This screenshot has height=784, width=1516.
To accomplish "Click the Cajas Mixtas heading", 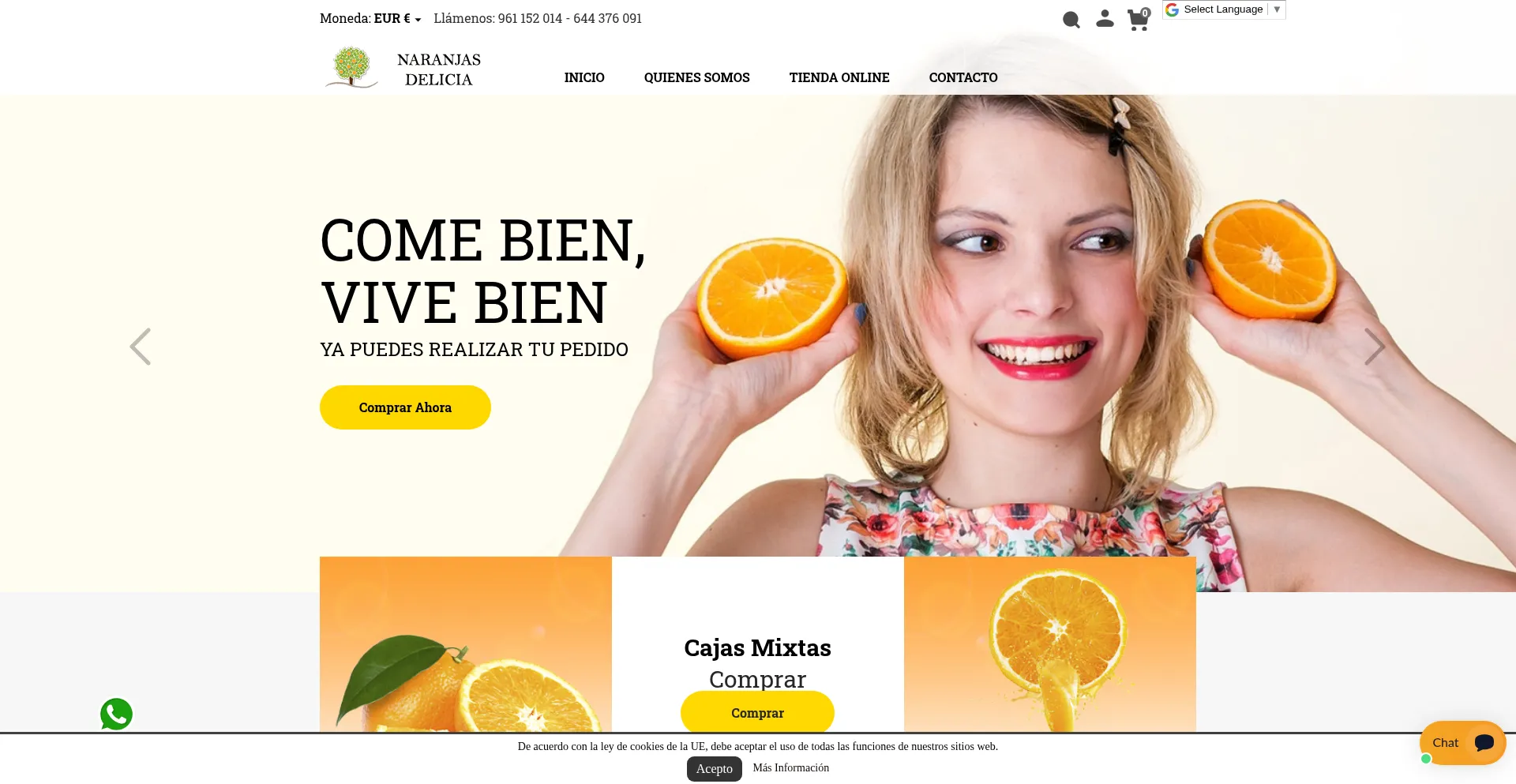I will (757, 648).
